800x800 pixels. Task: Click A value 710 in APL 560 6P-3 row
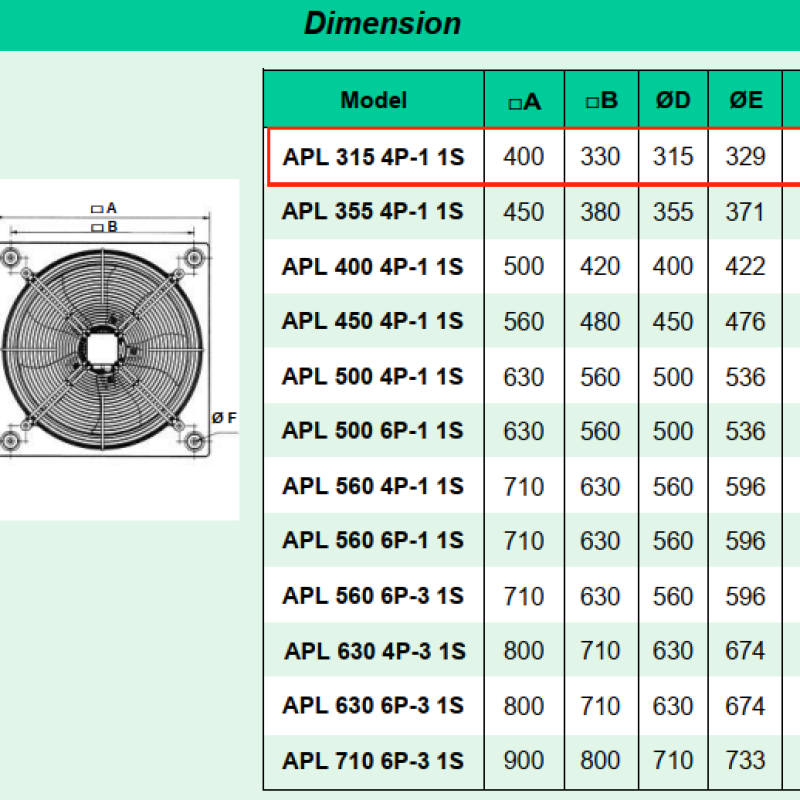point(523,596)
